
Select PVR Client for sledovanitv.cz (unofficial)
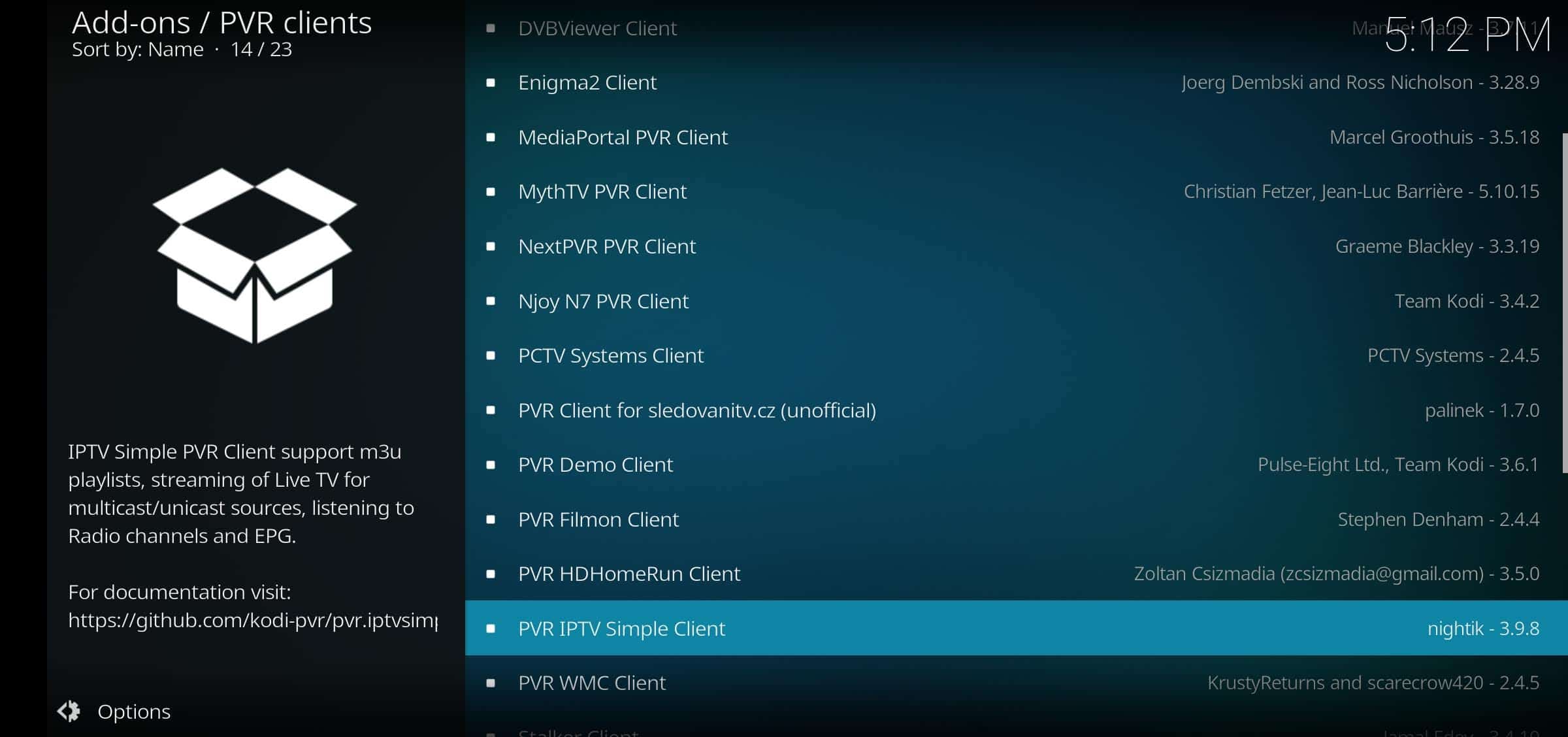click(x=1016, y=410)
